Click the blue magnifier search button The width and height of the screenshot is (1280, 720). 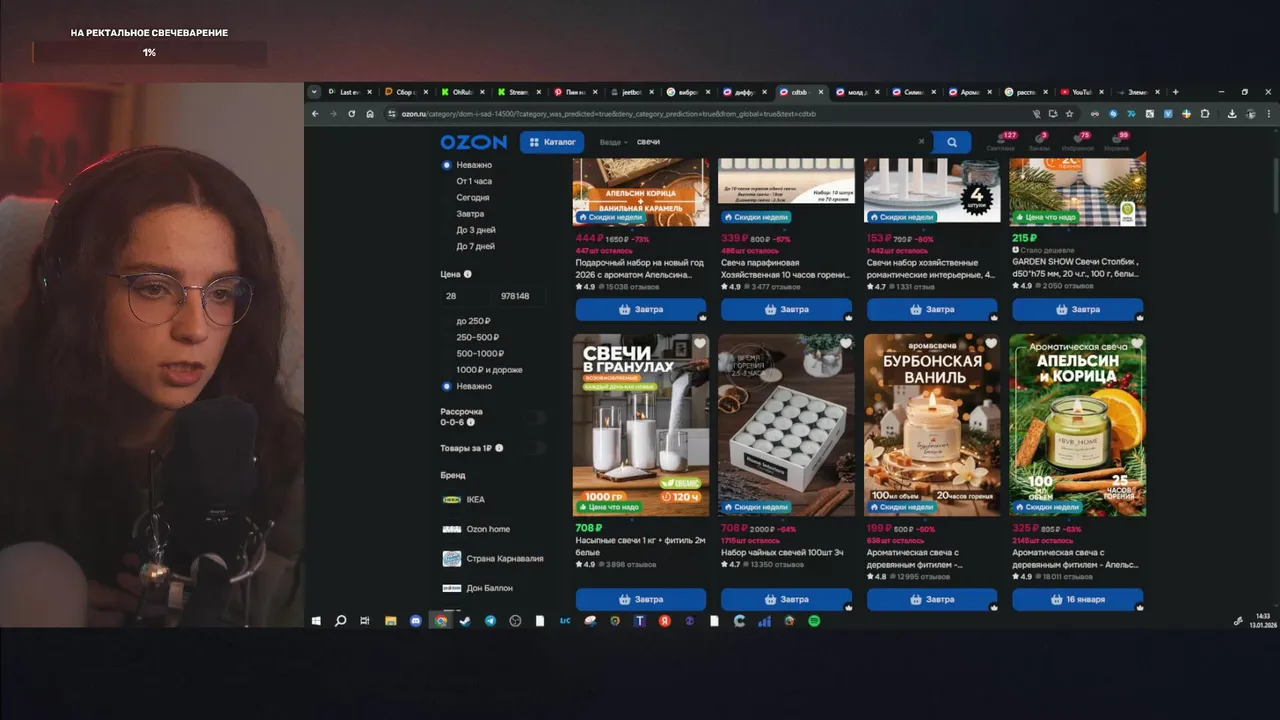point(952,142)
